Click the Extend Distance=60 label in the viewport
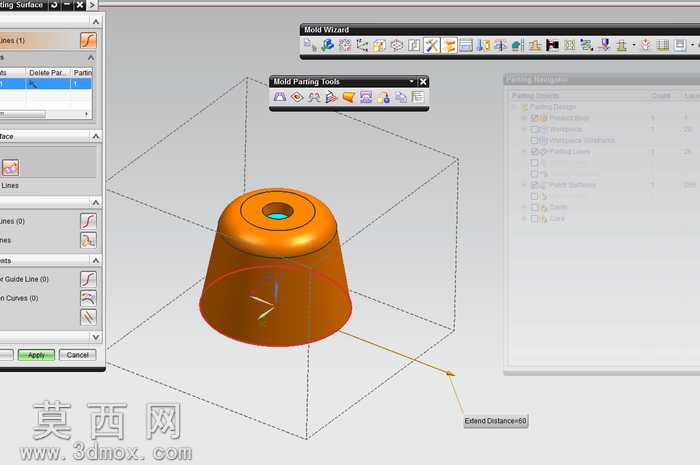Image resolution: width=700 pixels, height=465 pixels. coord(496,421)
